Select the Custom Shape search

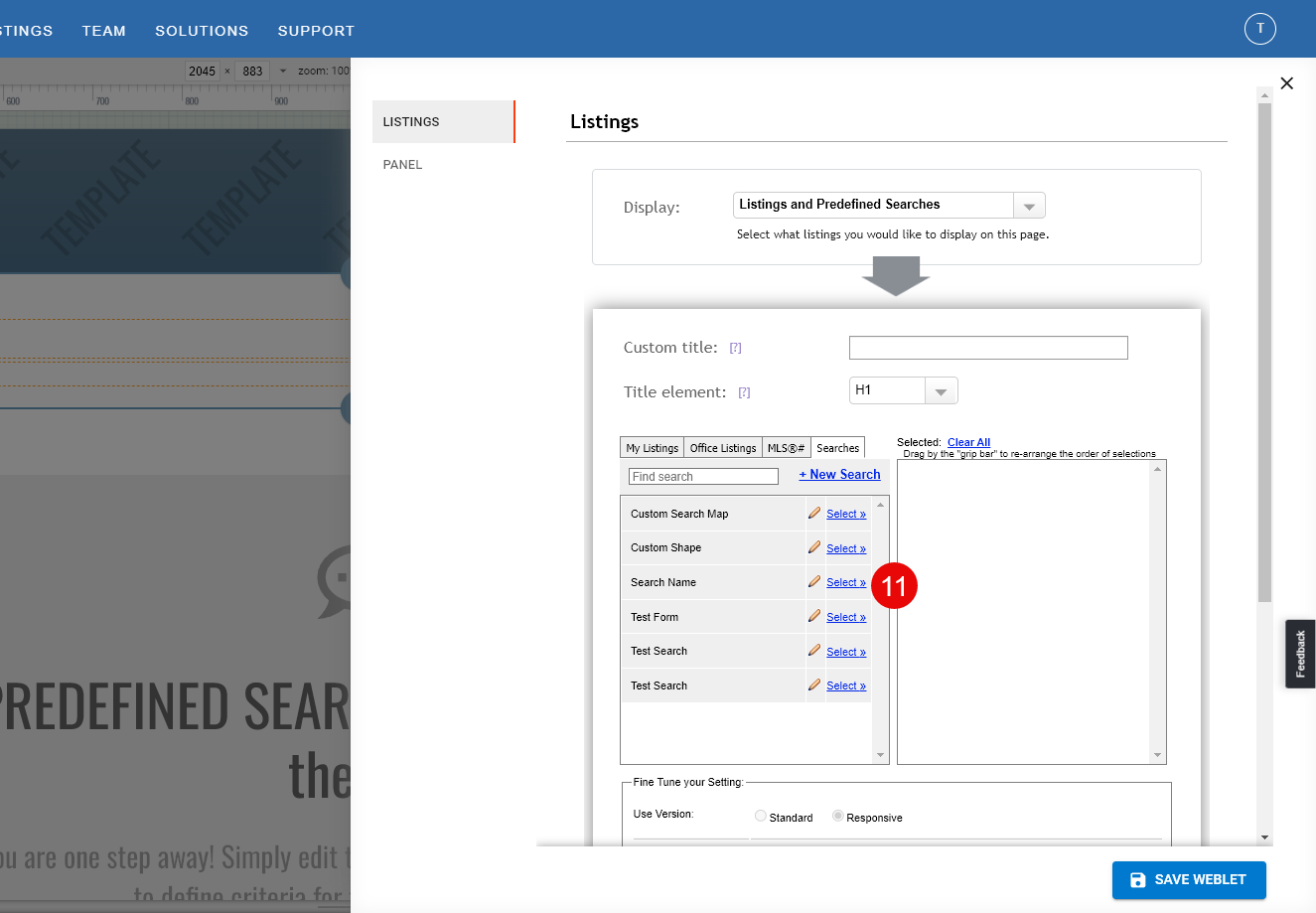846,548
